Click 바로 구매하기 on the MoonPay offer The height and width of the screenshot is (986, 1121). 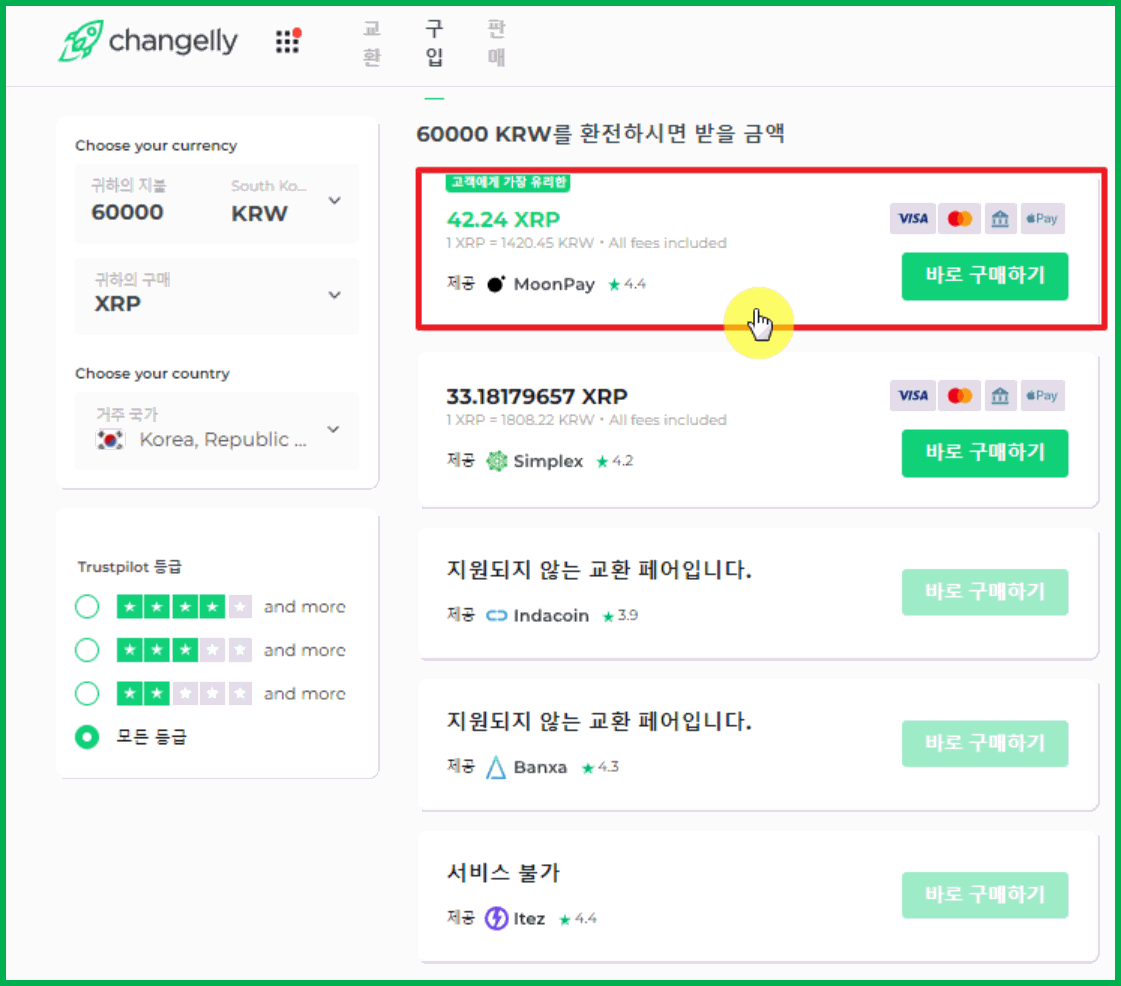(984, 276)
